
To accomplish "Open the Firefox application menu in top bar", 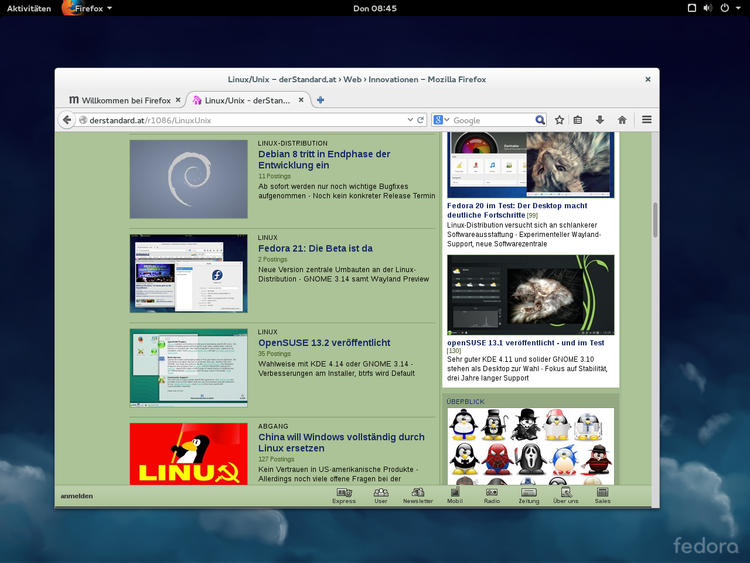I will coord(88,8).
